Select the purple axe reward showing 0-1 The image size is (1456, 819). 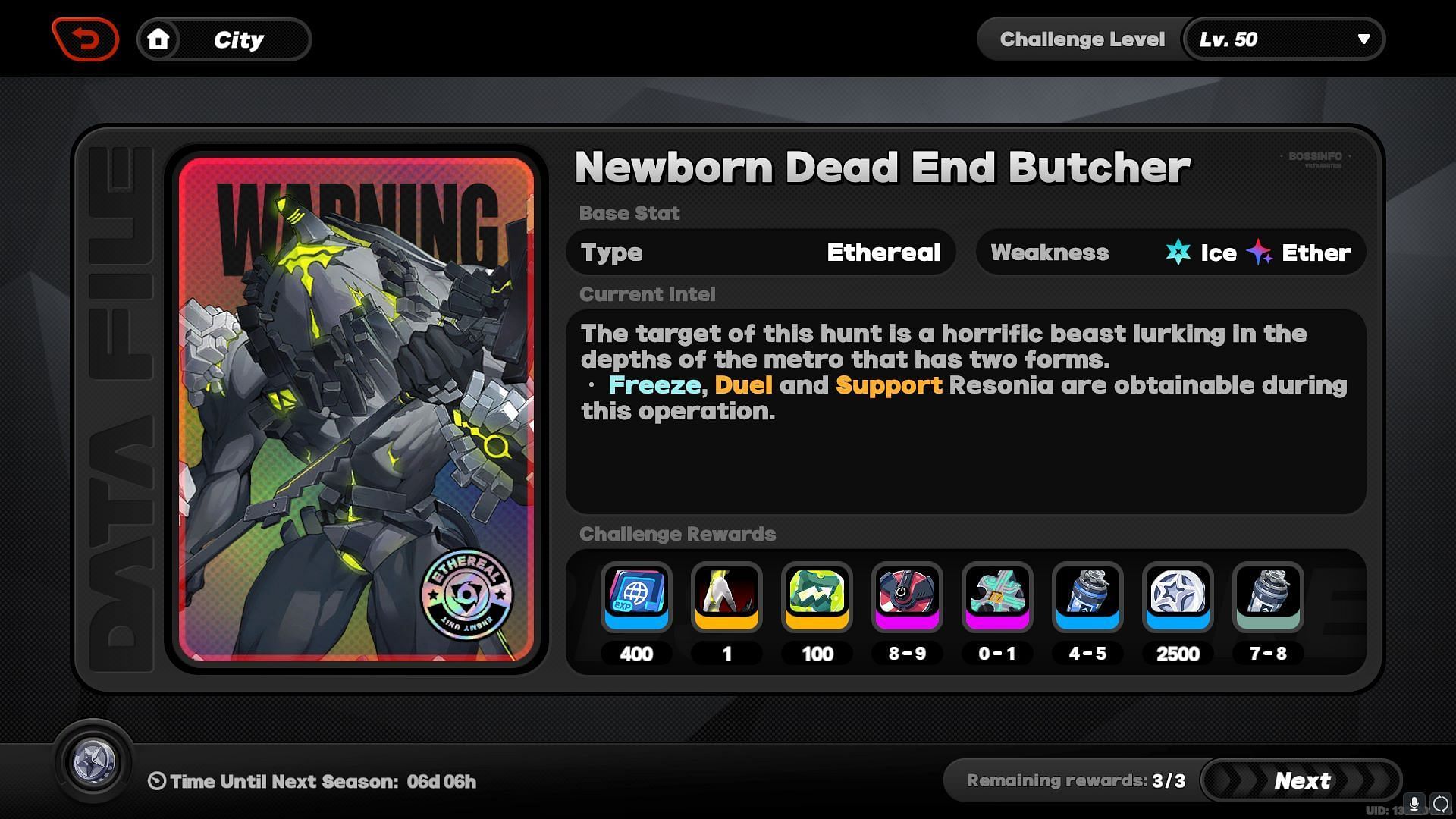click(x=997, y=598)
